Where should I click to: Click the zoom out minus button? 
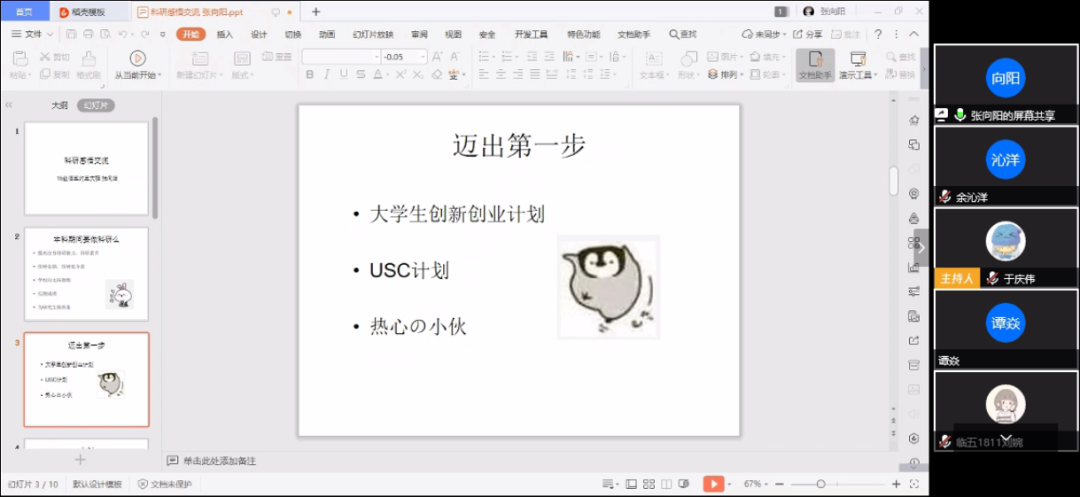pos(778,484)
